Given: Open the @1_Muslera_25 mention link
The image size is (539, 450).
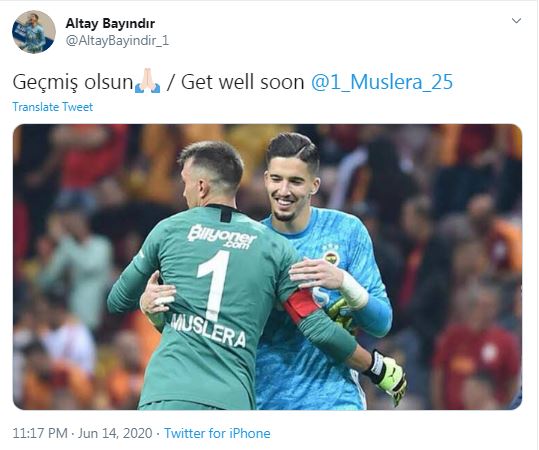Looking at the screenshot, I should click(382, 82).
